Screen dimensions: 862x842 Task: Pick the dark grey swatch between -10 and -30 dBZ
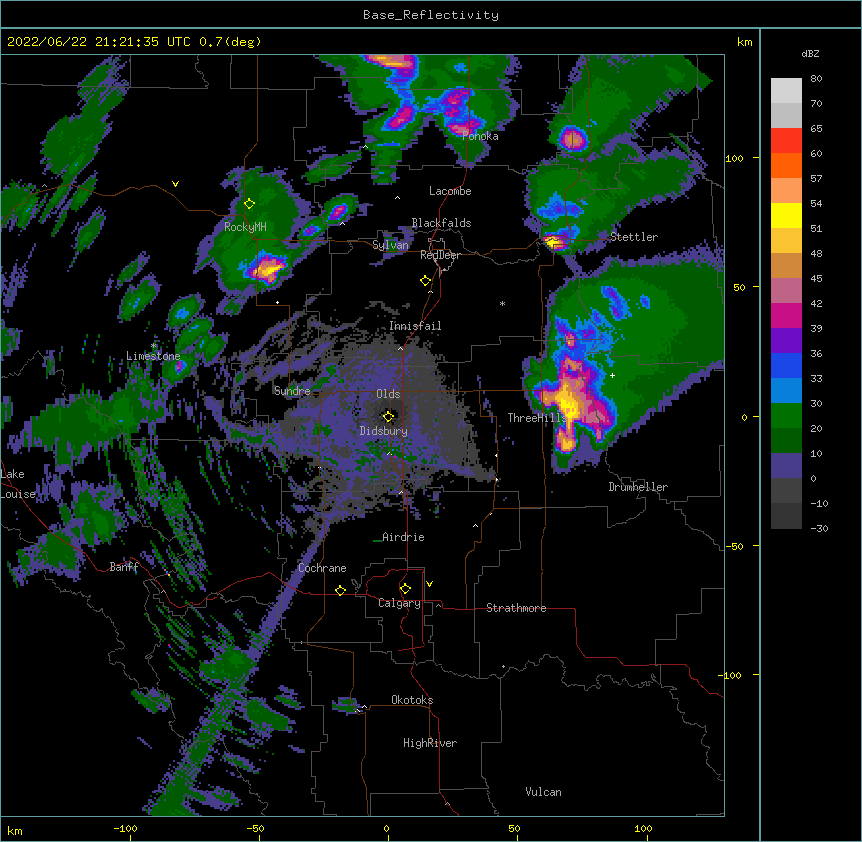(786, 516)
